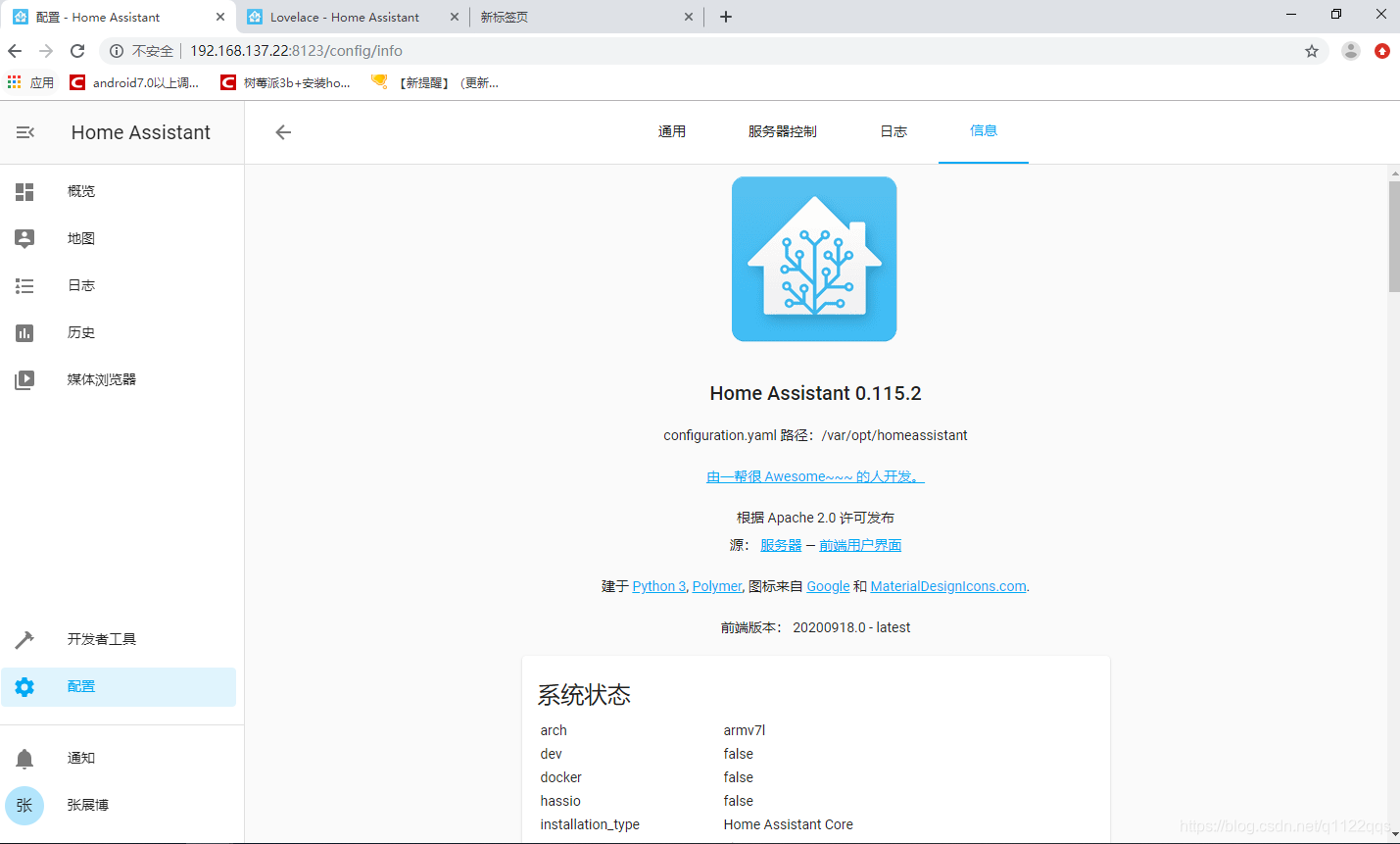The width and height of the screenshot is (1400, 844).
Task: Open the 日志 logbook list icon in sidebar
Action: [24, 285]
